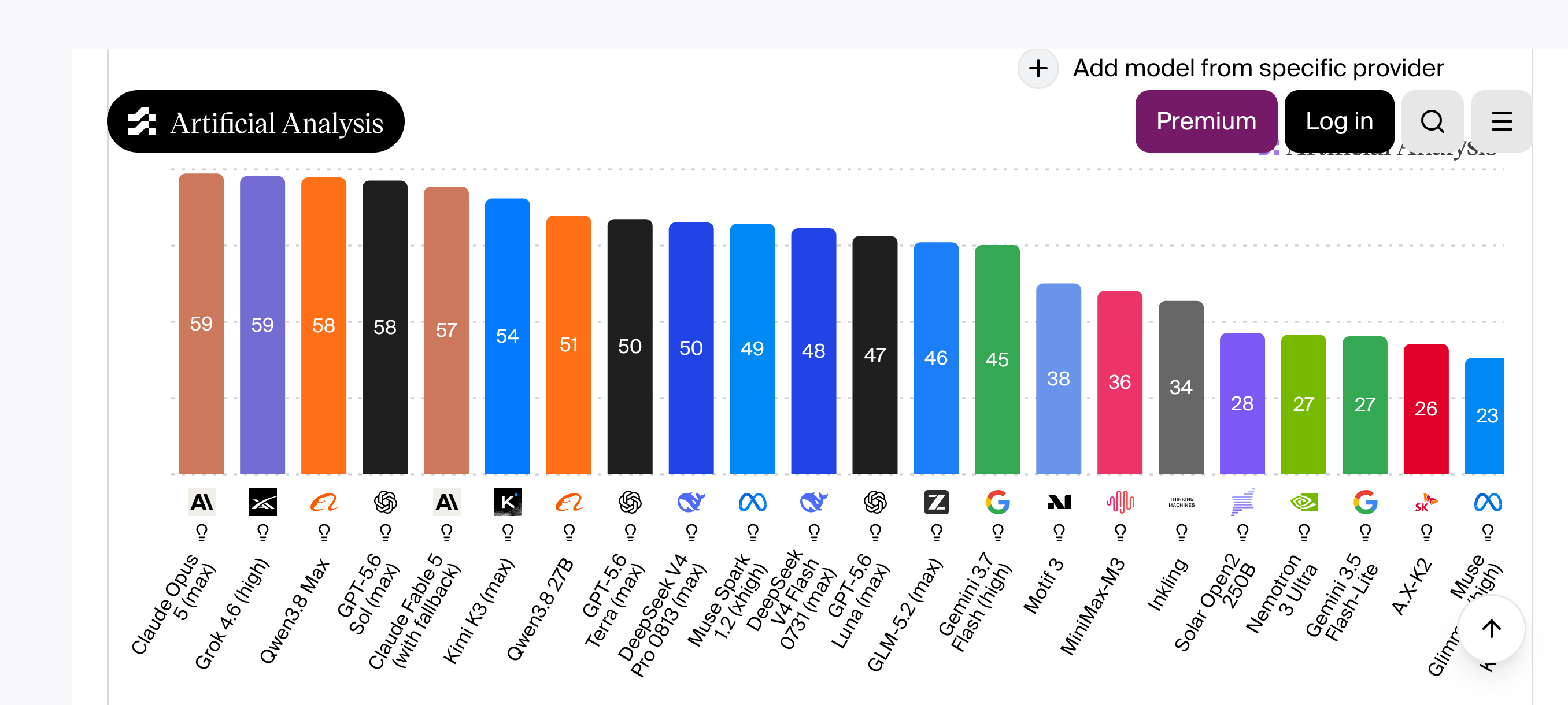1568x705 pixels.
Task: Click the lightbulb icon under Motif 3
Action: click(1059, 533)
